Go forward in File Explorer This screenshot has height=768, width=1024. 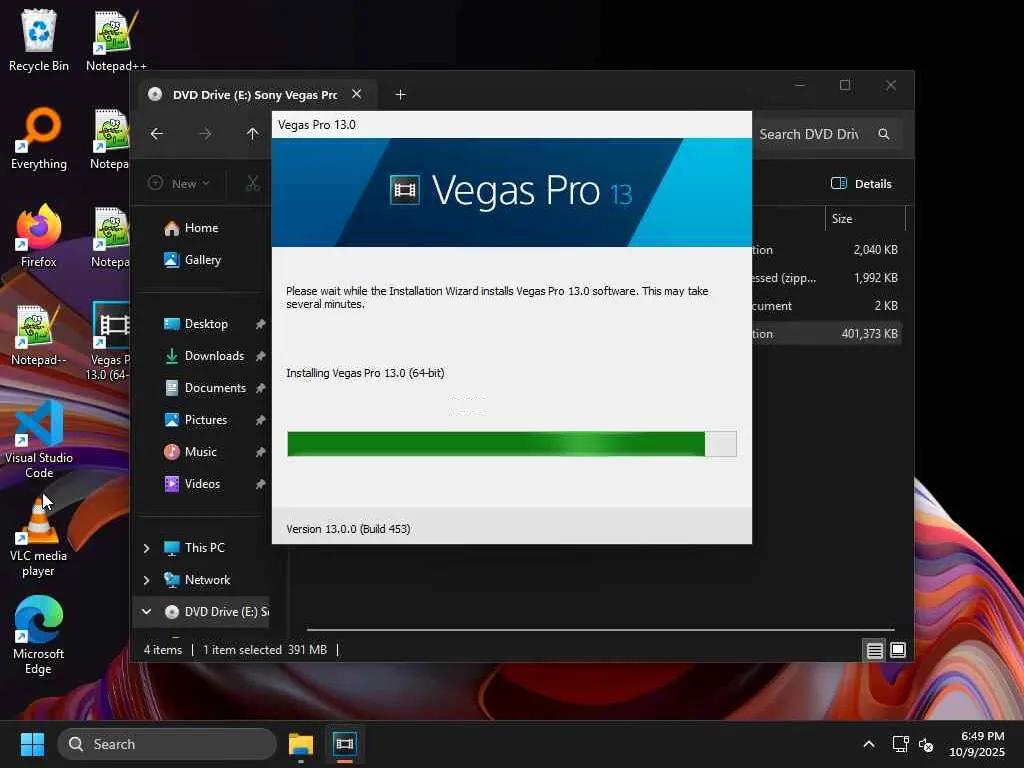205,134
